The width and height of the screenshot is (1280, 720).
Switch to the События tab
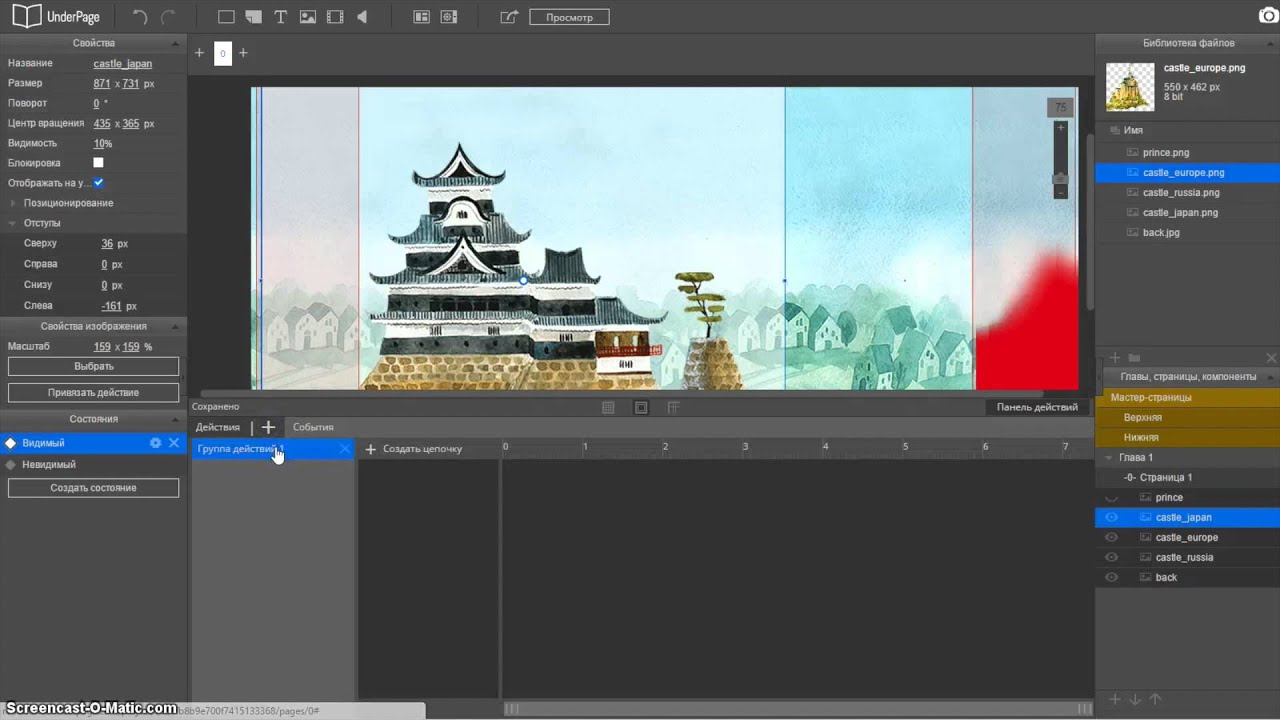click(x=313, y=427)
